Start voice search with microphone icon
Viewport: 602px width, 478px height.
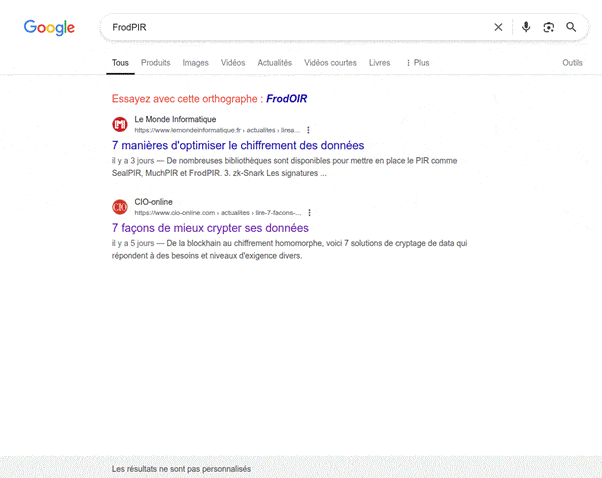point(526,27)
